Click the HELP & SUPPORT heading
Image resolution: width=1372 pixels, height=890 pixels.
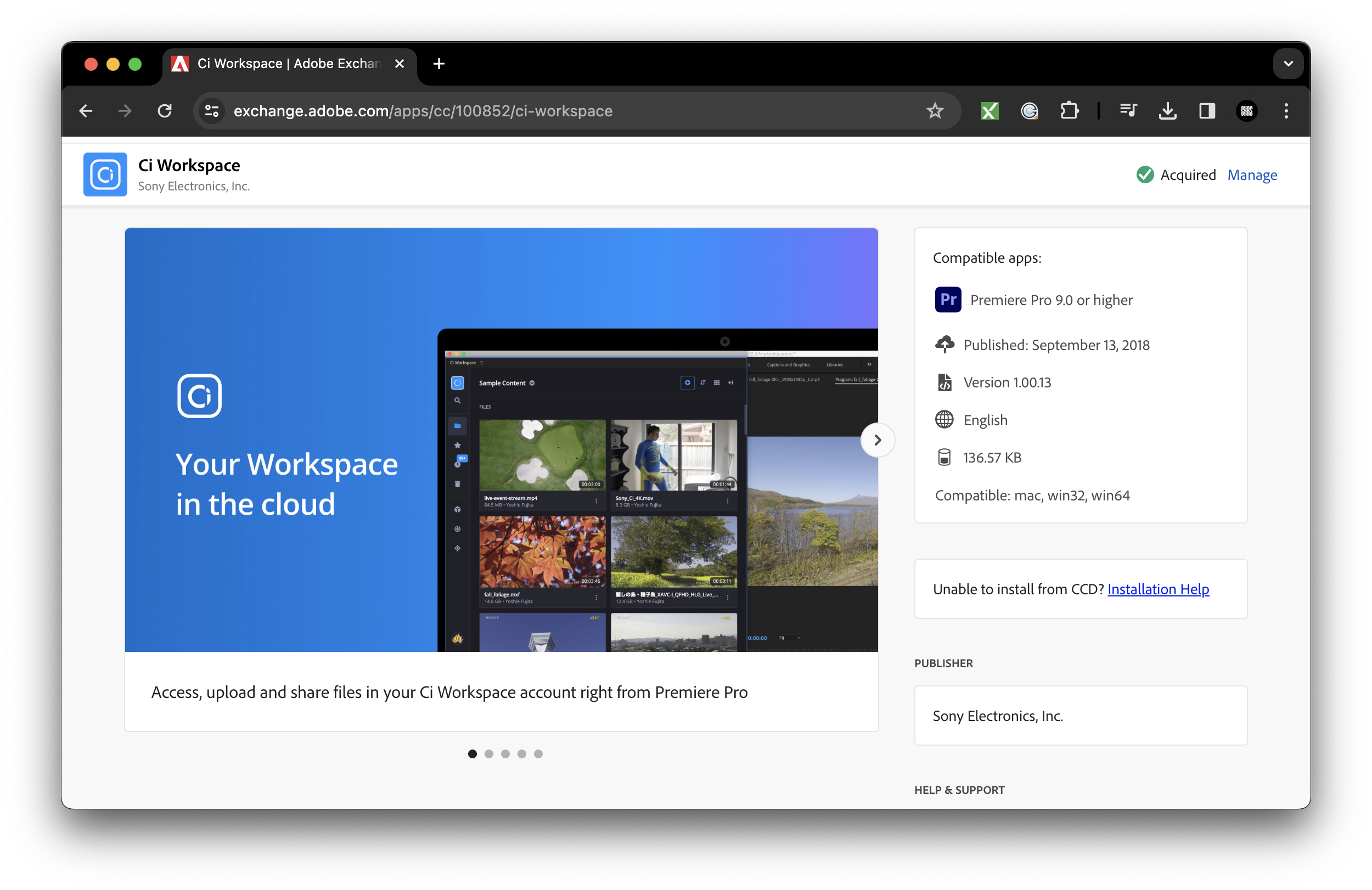(959, 790)
